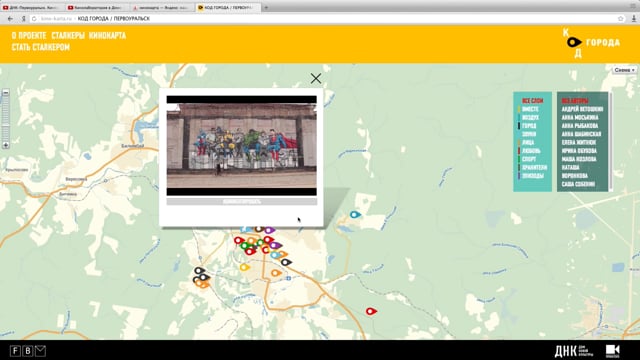Toggle the ХРАНИТЕЛИ layer filter
Screen dimensions: 640x360
tap(534, 168)
